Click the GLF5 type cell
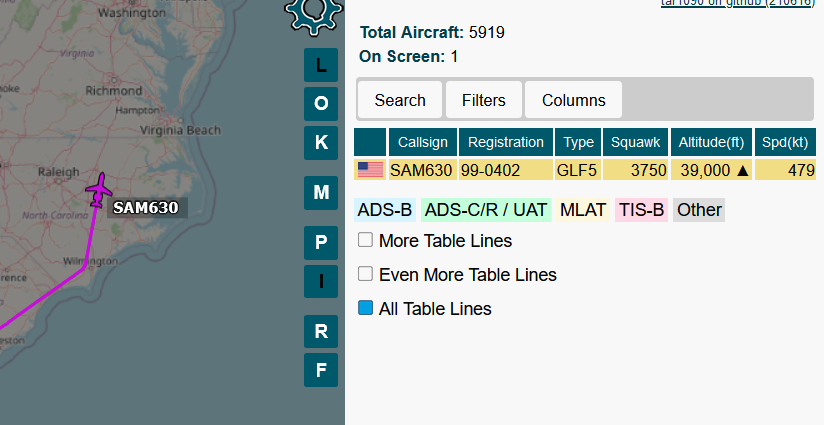 [578, 170]
